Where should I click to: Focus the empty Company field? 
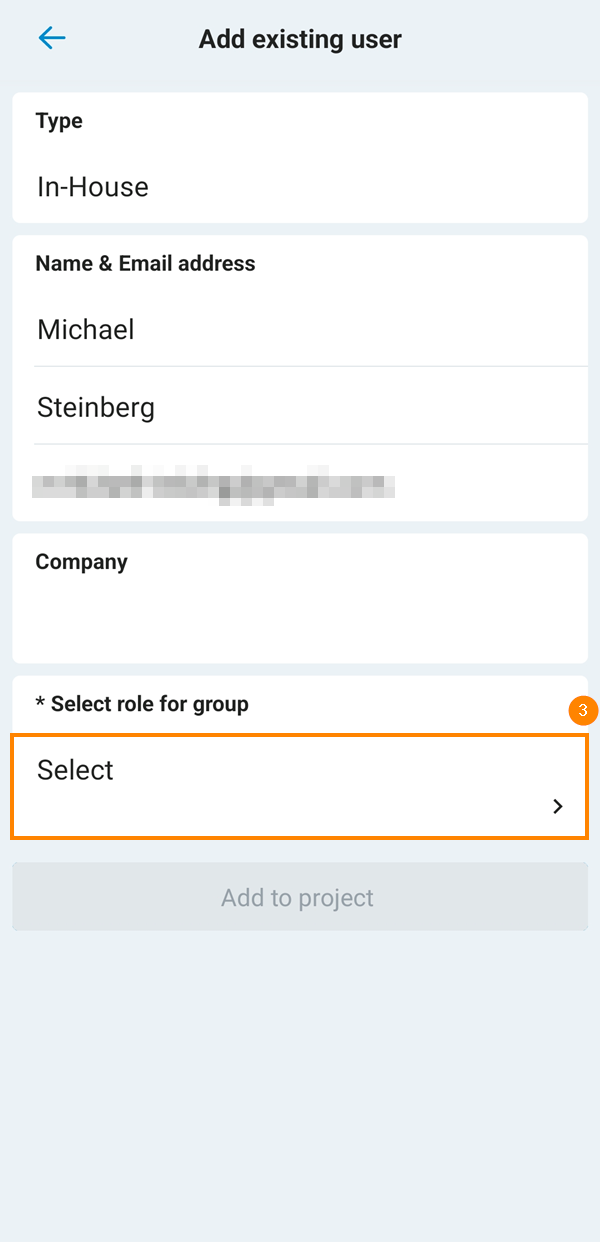pyautogui.click(x=300, y=620)
